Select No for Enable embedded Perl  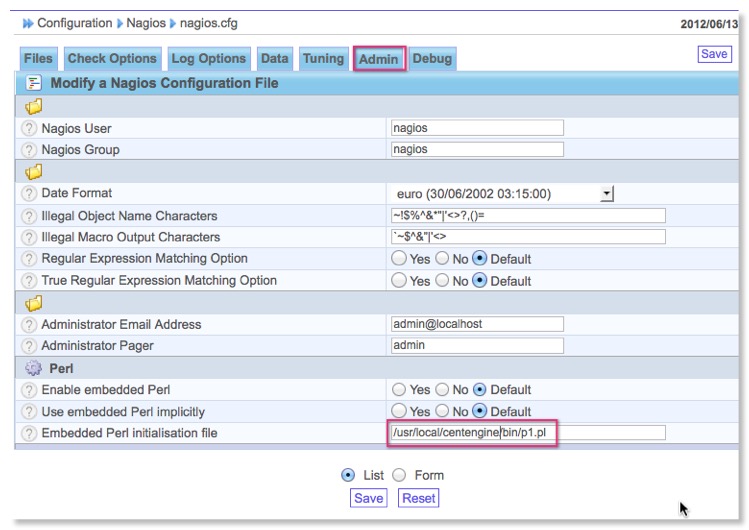[442, 389]
